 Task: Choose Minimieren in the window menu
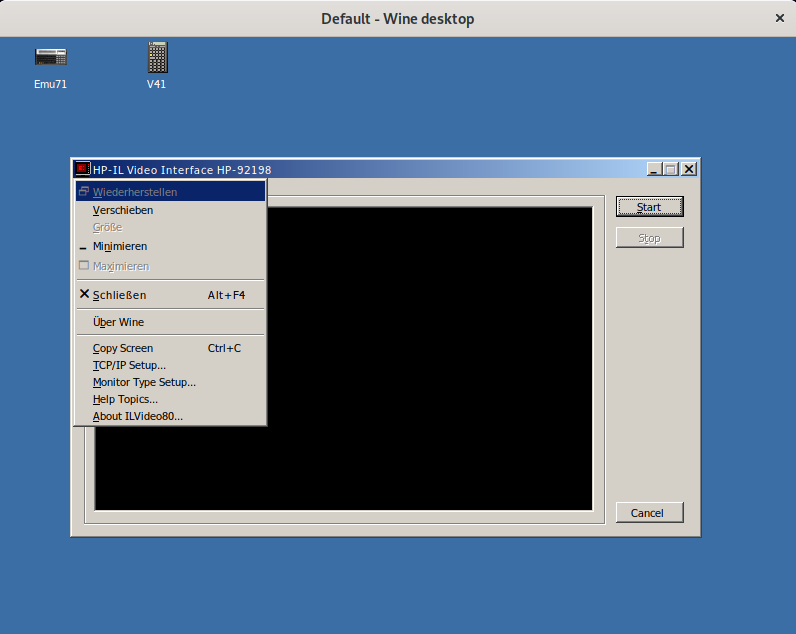[x=120, y=246]
